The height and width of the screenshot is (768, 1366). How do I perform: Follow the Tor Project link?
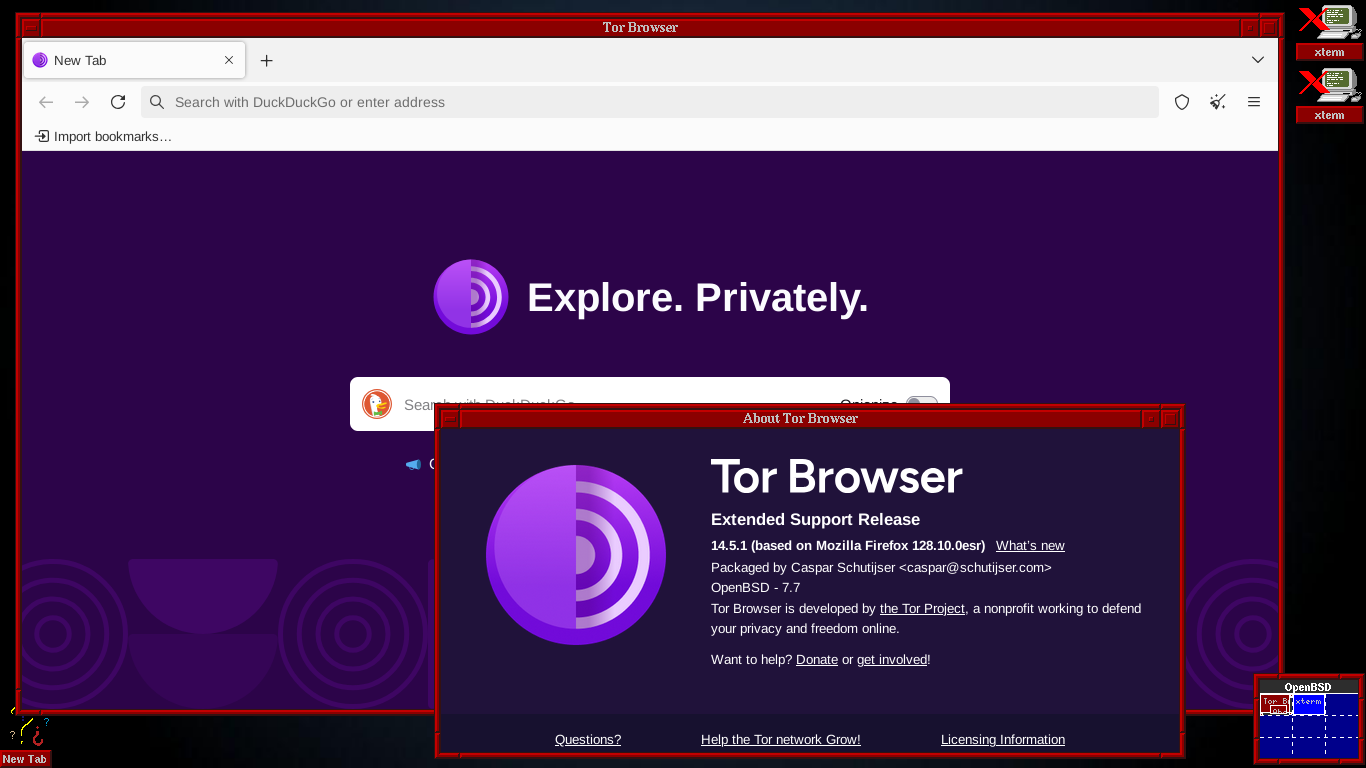click(922, 608)
